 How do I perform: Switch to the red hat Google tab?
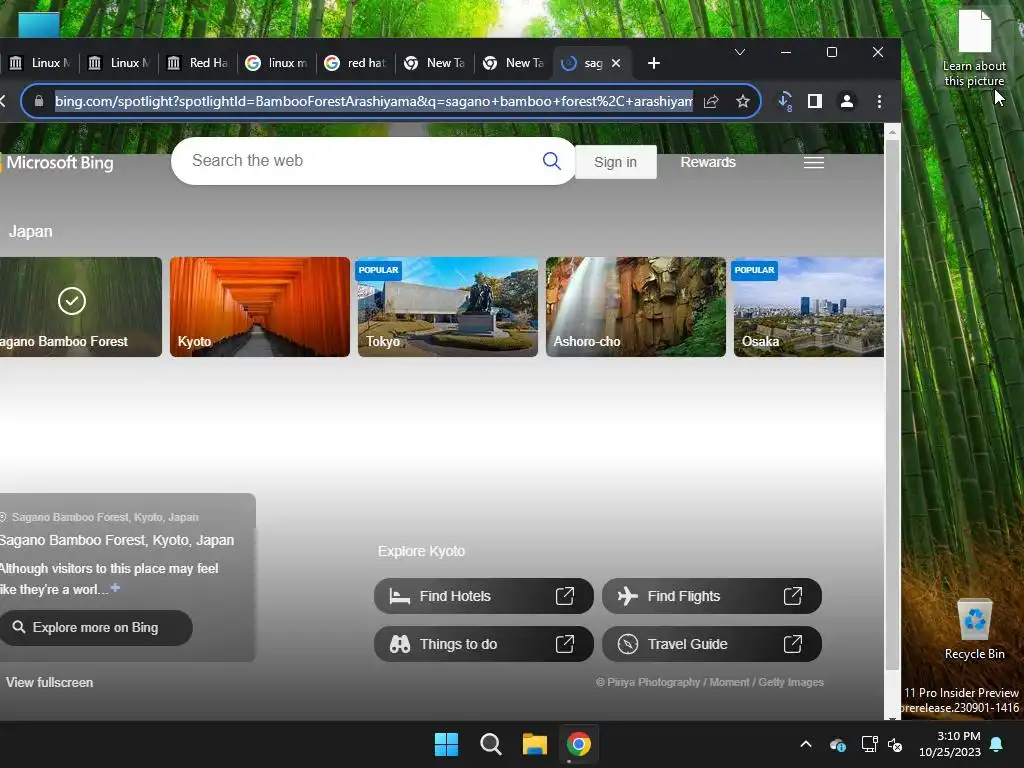357,63
